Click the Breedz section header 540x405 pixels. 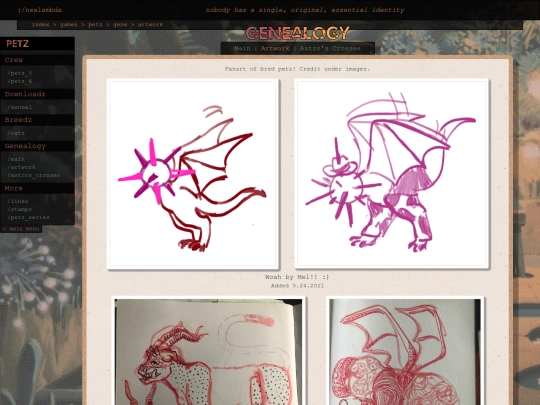coord(38,120)
